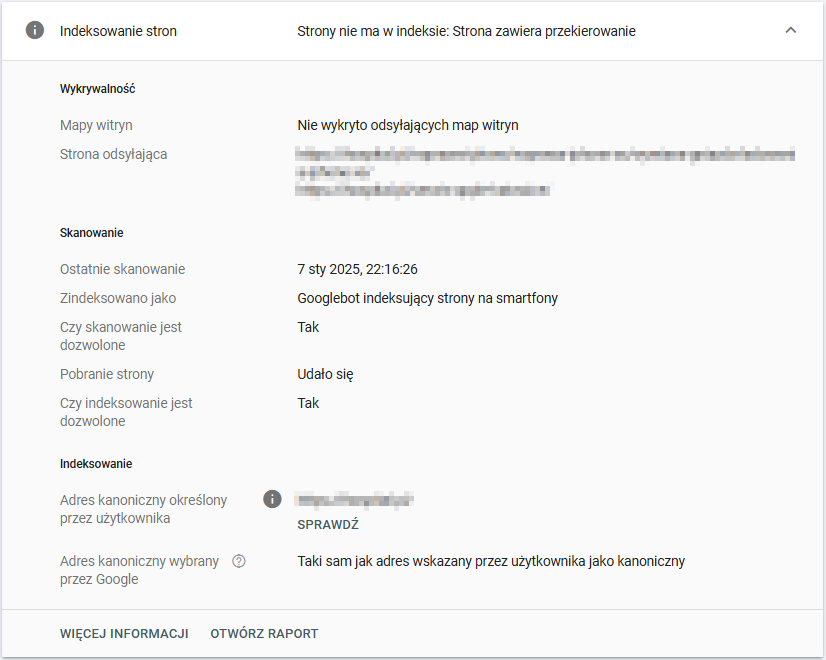Click the Udało się fetch status

(325, 374)
